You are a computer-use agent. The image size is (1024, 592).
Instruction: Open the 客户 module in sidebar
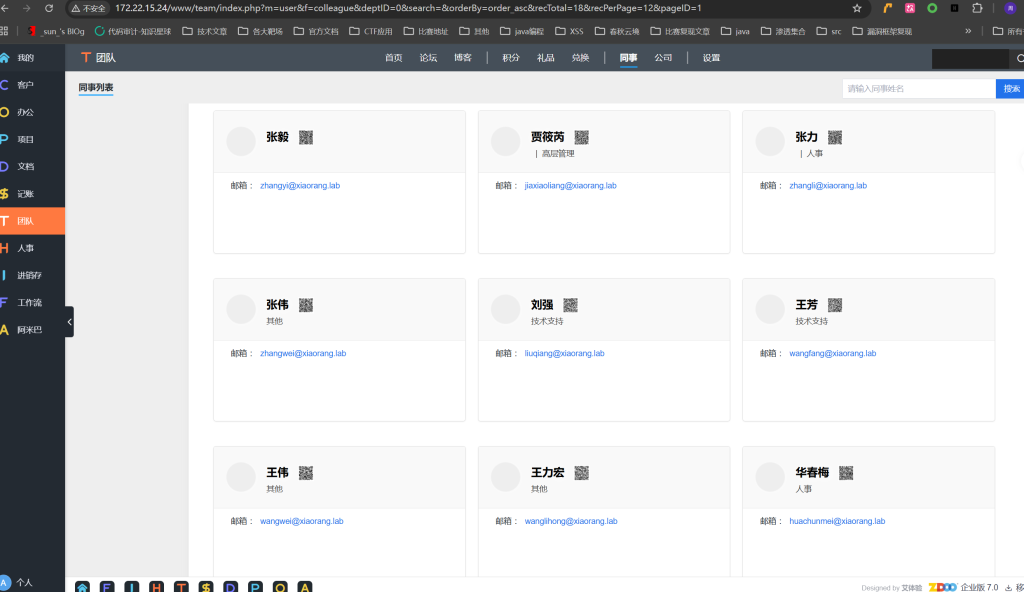pyautogui.click(x=25, y=85)
